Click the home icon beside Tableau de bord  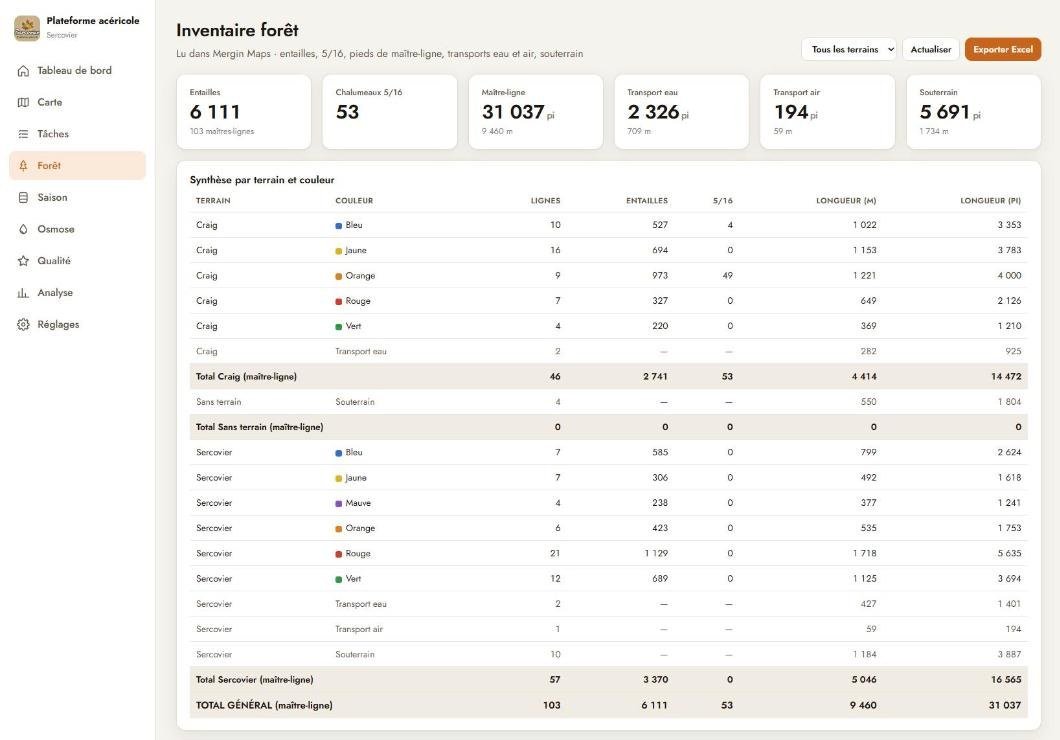(23, 71)
